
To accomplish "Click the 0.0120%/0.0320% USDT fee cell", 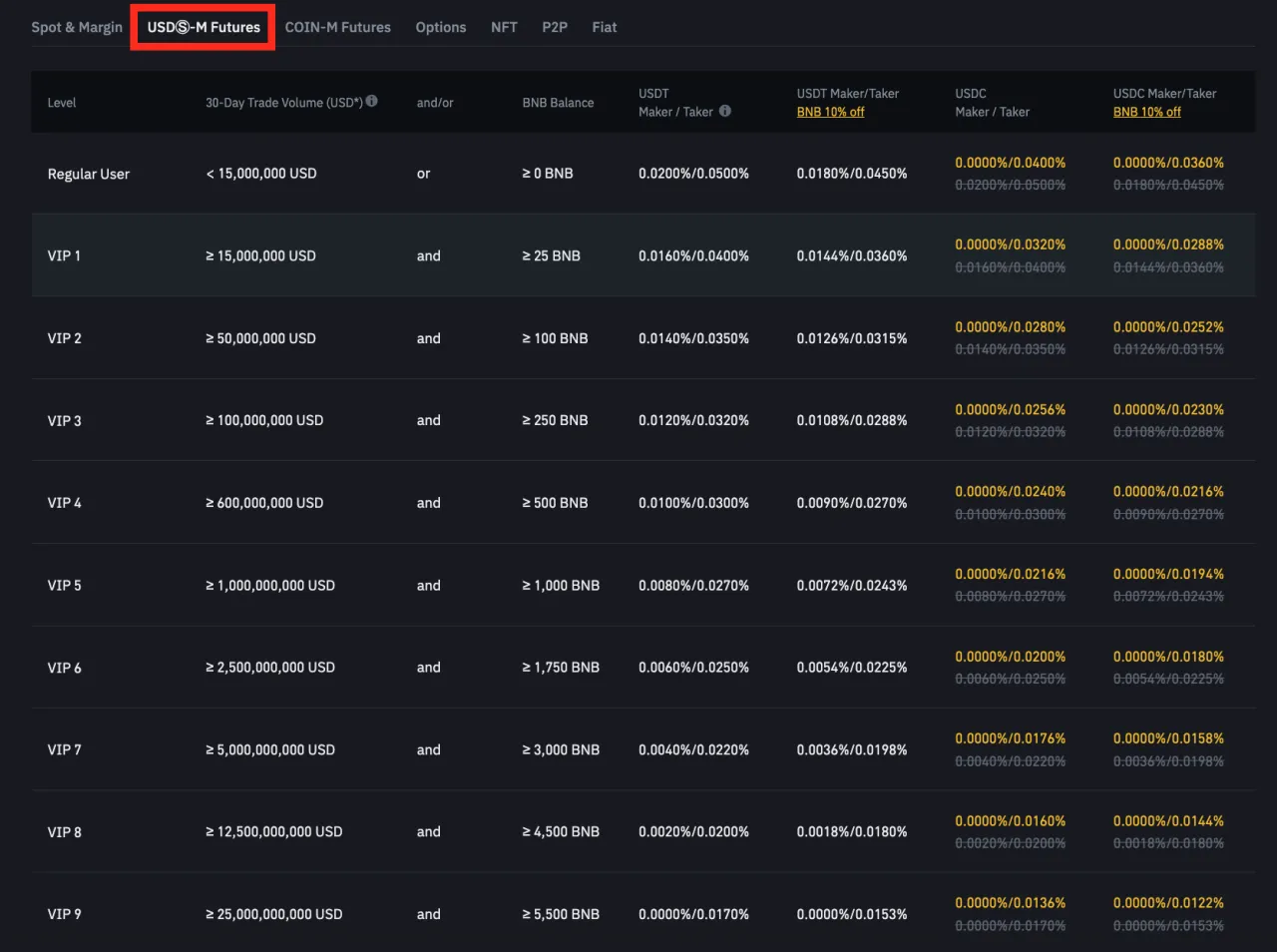I will click(694, 420).
